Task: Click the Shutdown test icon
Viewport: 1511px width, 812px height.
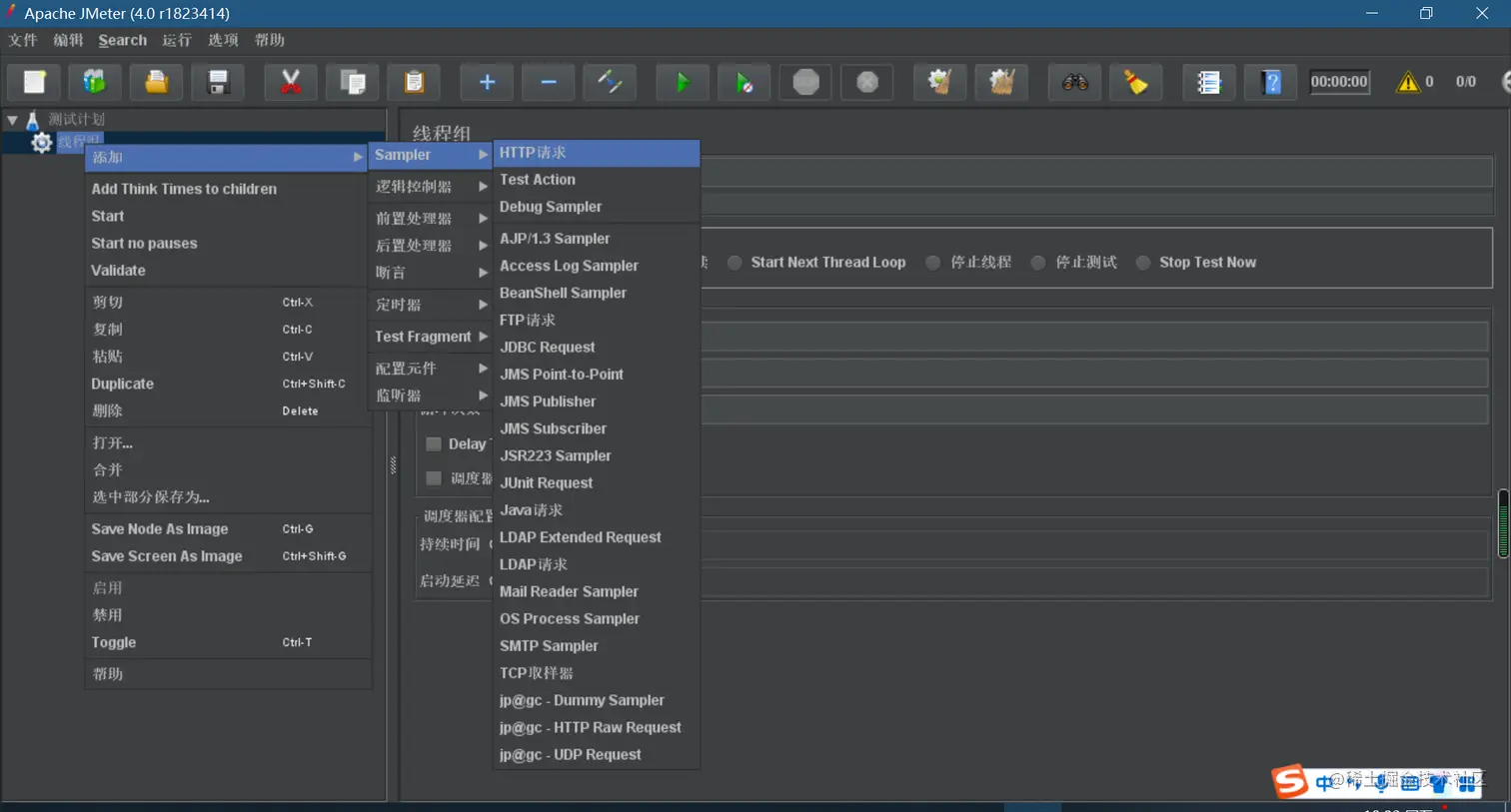Action: point(867,82)
